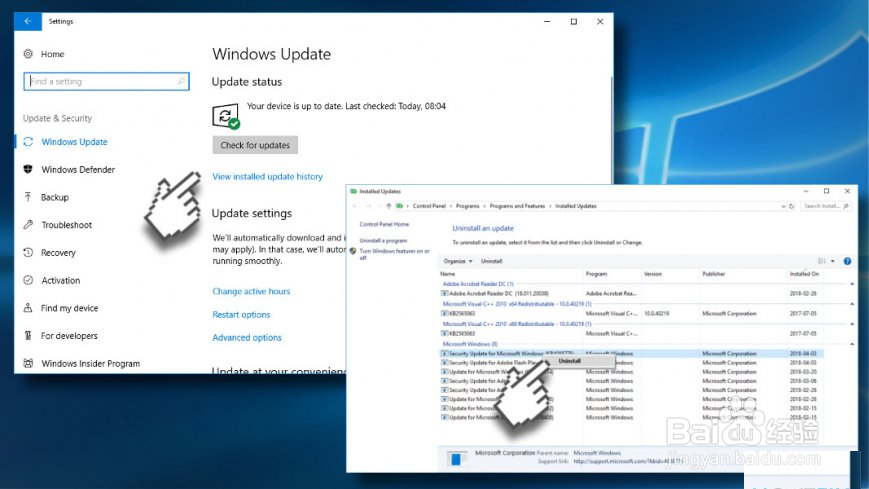Screen dimensions: 869x489
Task: Click the Windows Update sync icon in sidebar
Action: [28, 142]
